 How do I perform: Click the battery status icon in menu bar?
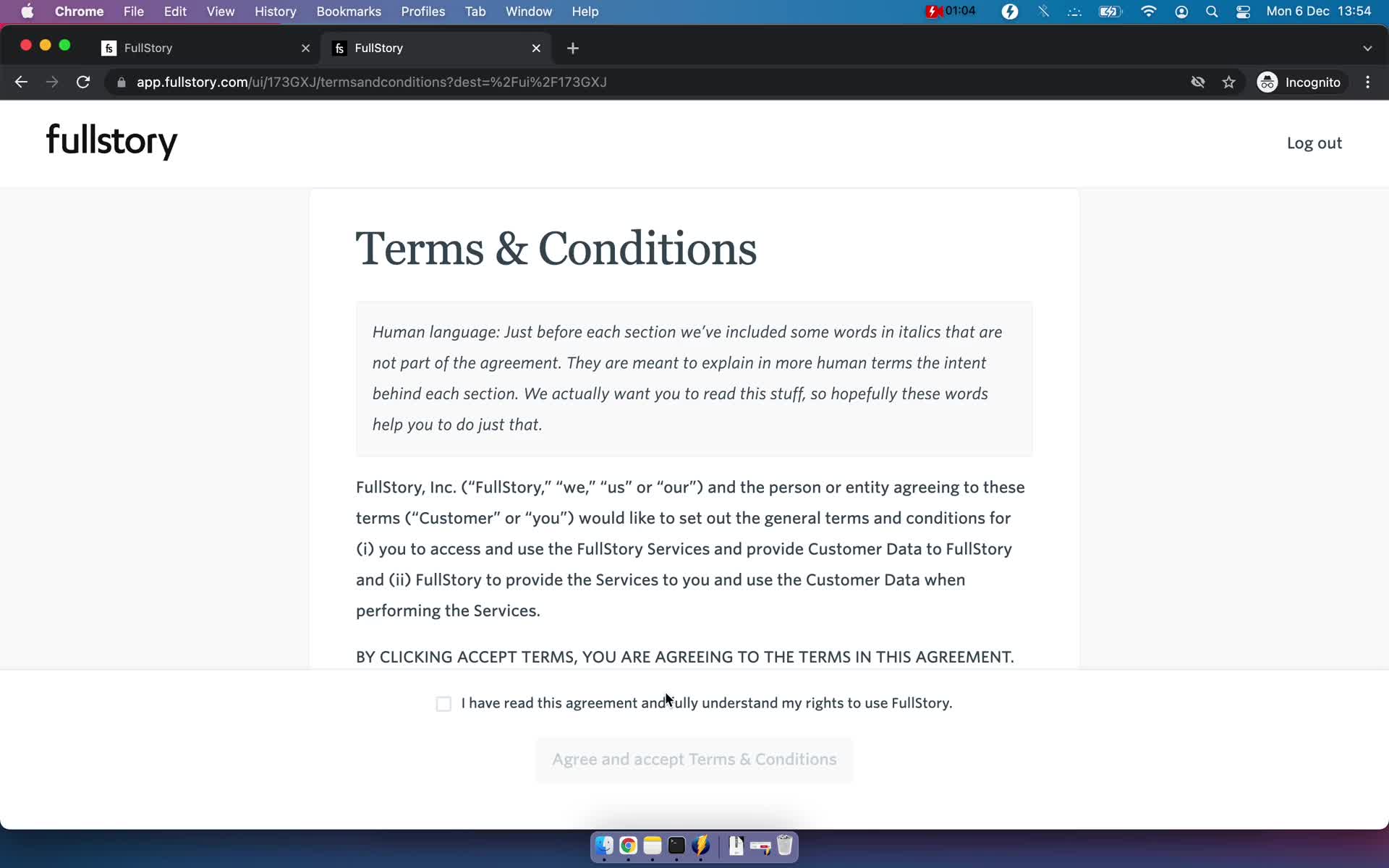click(1111, 11)
